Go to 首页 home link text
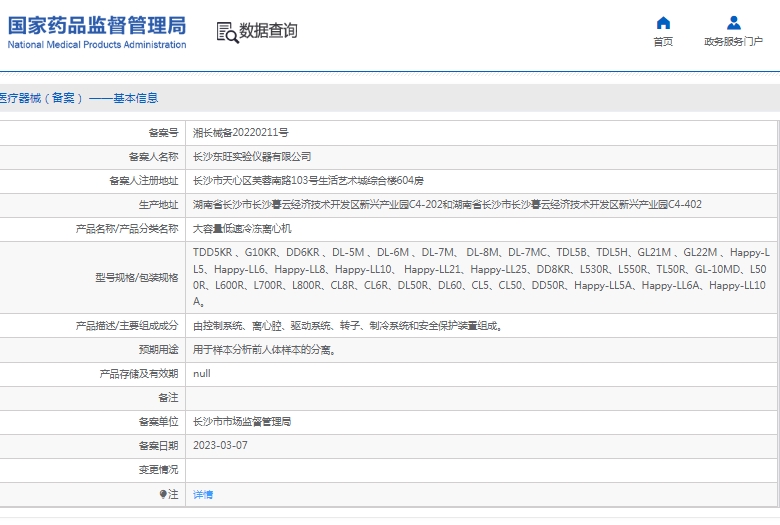The width and height of the screenshot is (780, 525). coord(663,42)
